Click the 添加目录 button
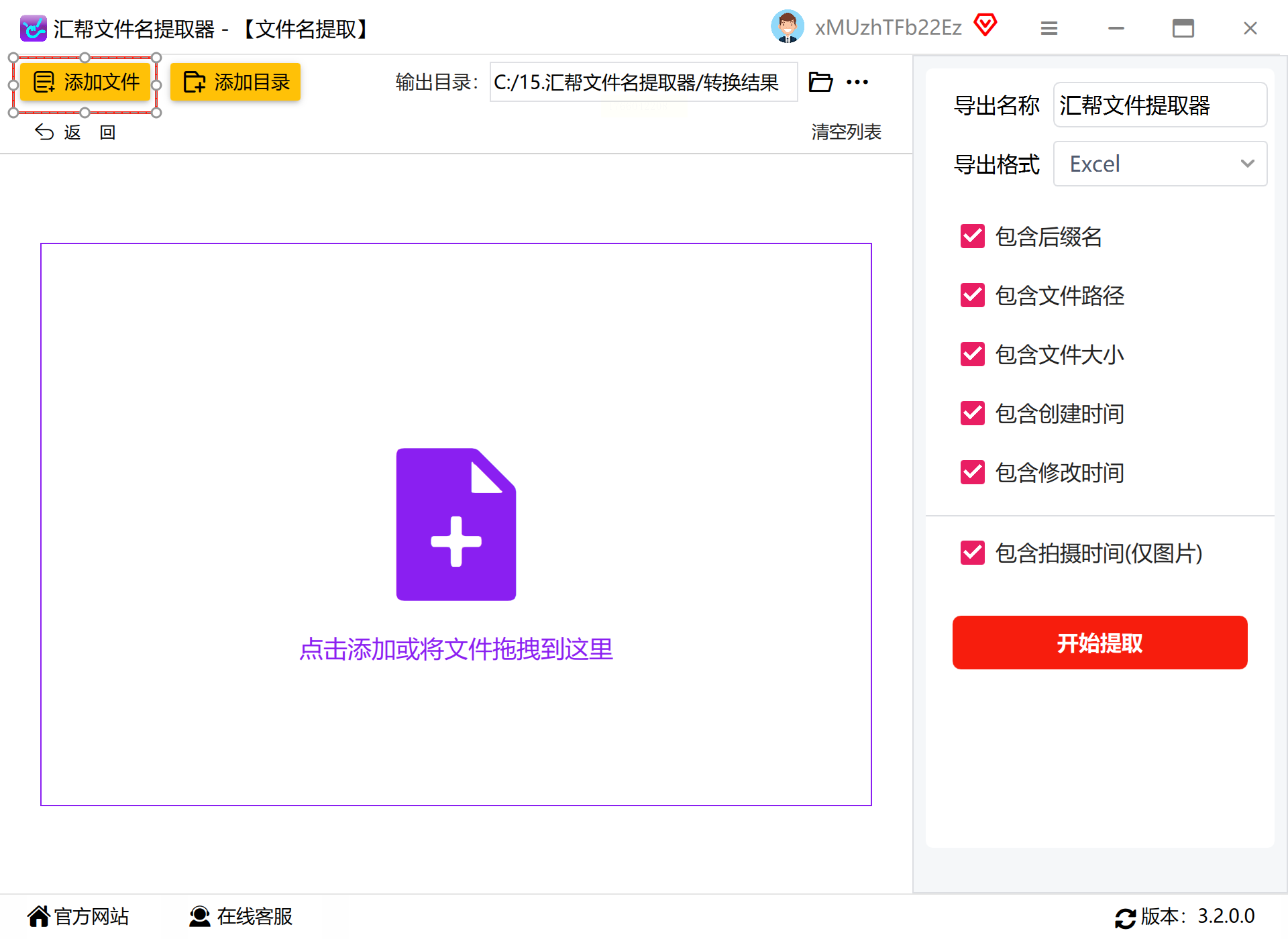The width and height of the screenshot is (1288, 939). pyautogui.click(x=235, y=82)
